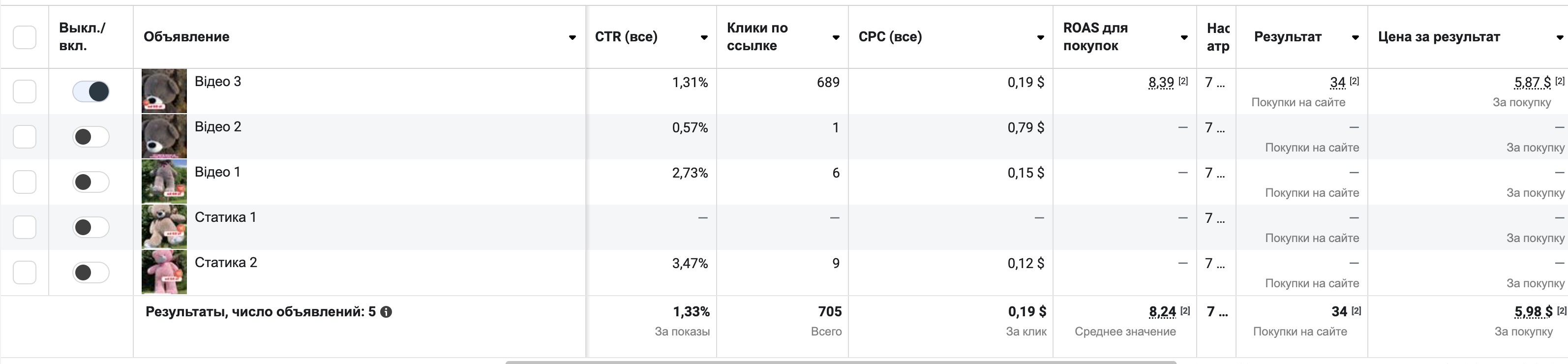
Task: Tick the select-all checkbox in header
Action: click(25, 37)
